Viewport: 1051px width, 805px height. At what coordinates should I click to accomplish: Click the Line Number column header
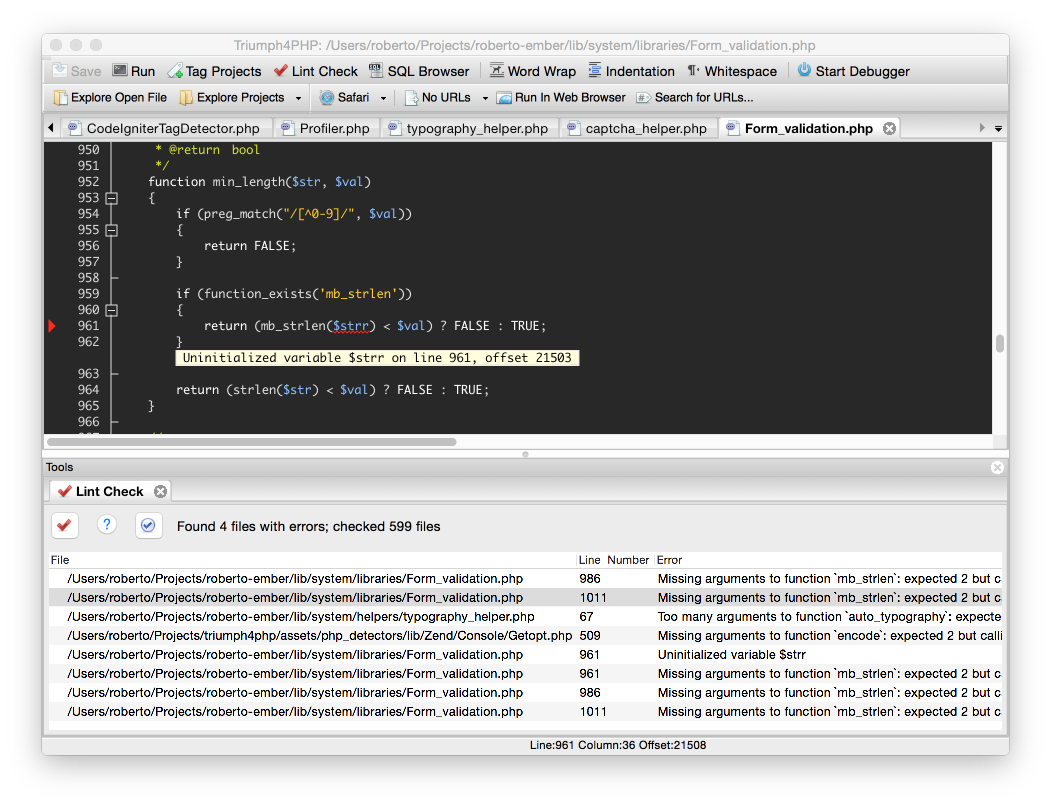(x=613, y=560)
